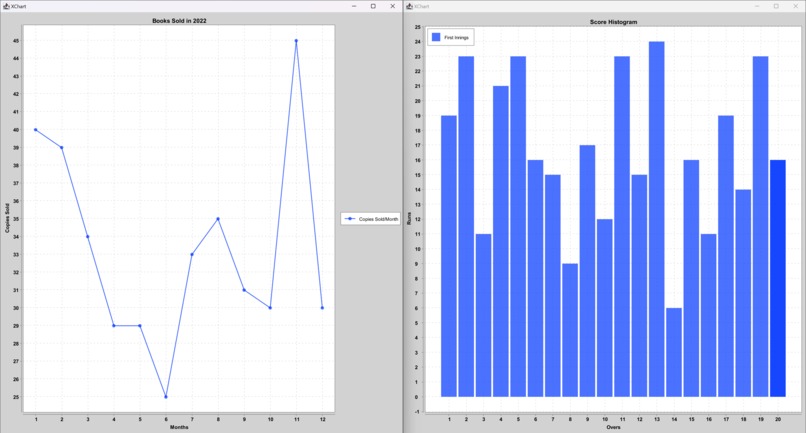
Task: Click the 'Runs' y-axis title
Action: point(409,219)
